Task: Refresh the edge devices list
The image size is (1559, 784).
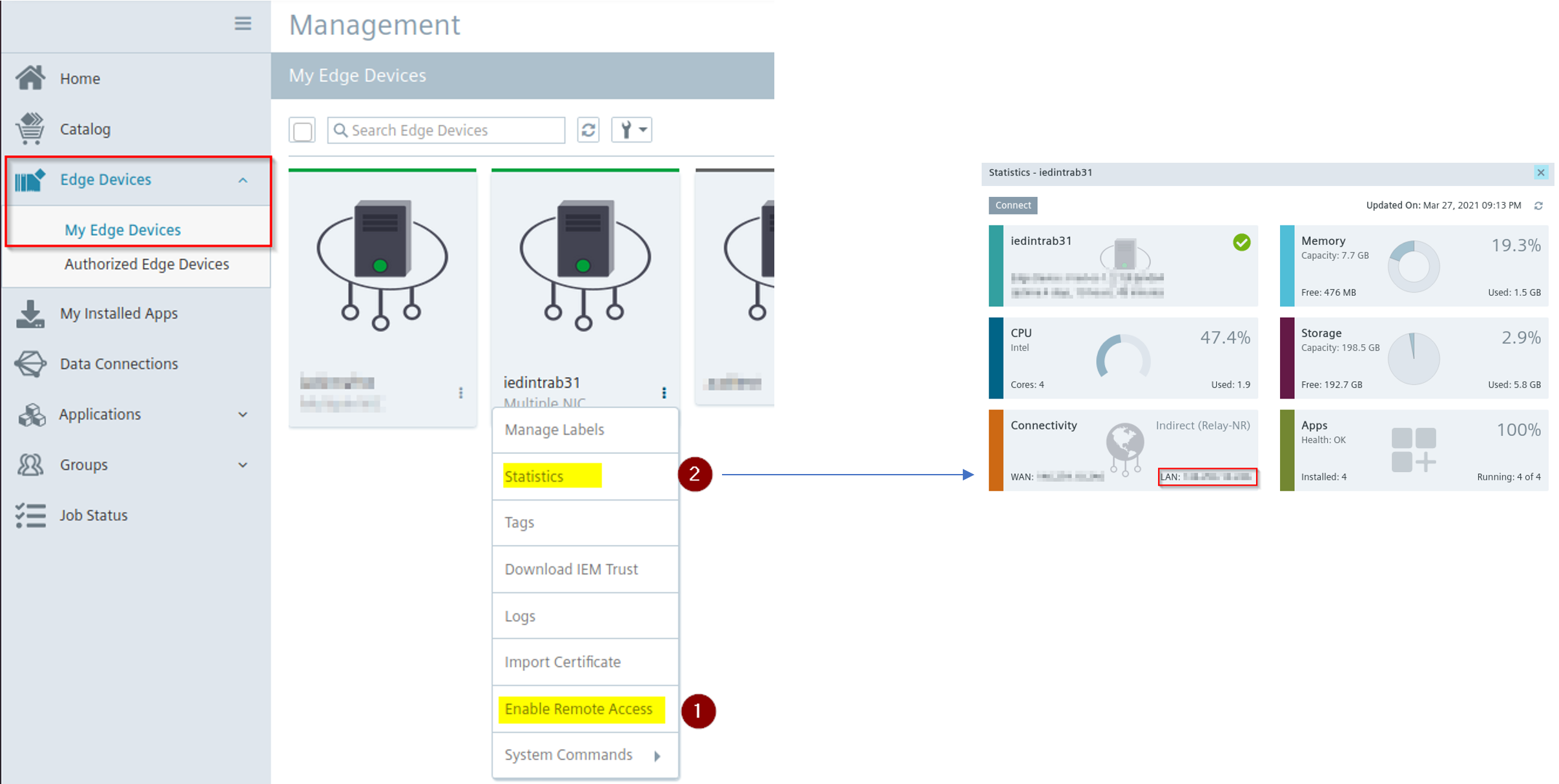Action: (x=588, y=130)
